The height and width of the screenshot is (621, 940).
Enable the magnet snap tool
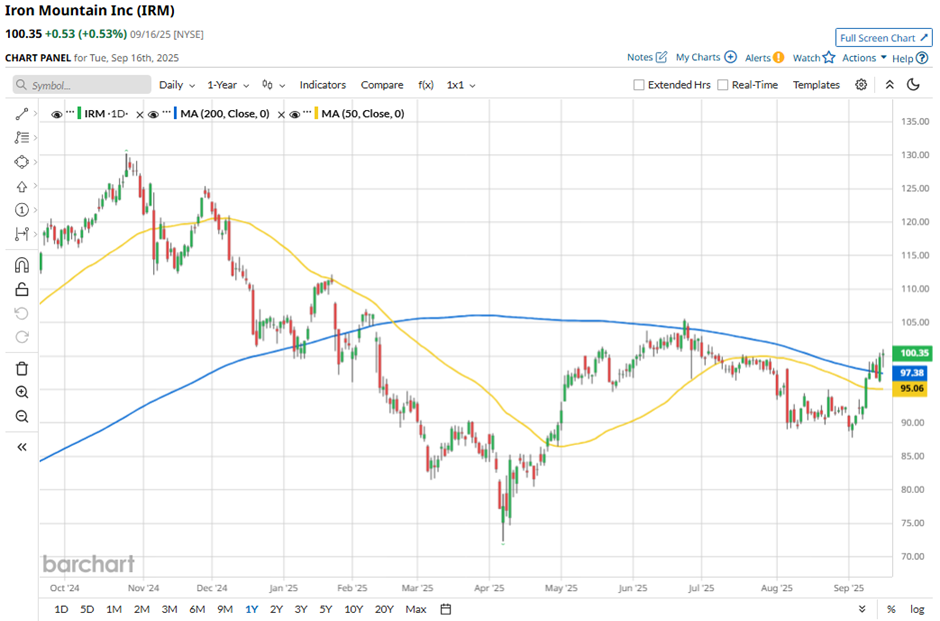tap(22, 265)
